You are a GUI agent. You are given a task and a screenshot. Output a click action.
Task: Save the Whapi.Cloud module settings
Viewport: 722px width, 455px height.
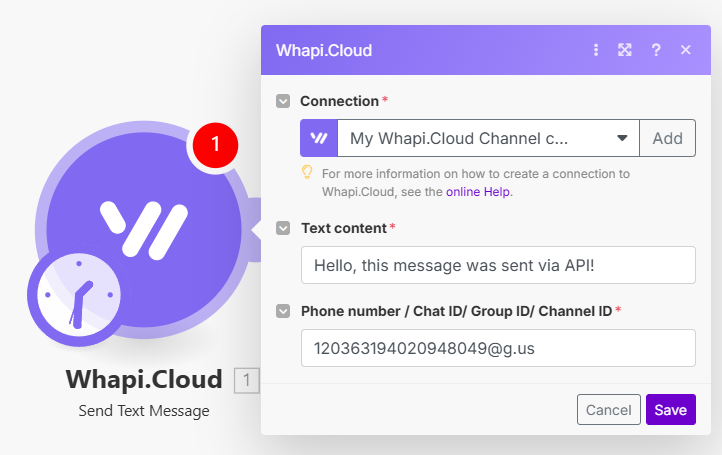point(670,409)
